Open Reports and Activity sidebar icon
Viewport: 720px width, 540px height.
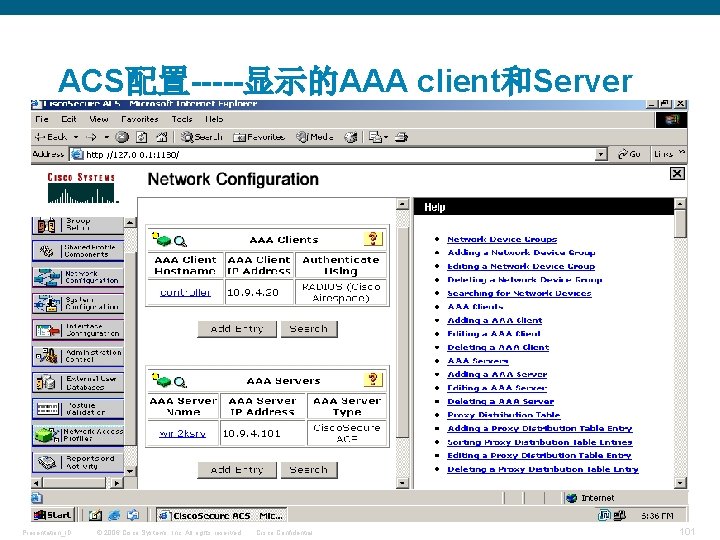click(46, 461)
